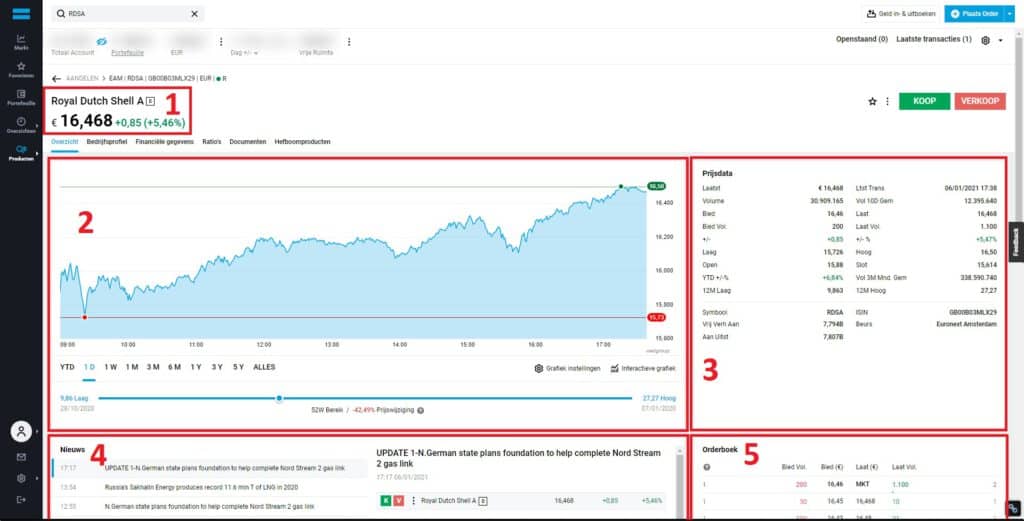Select 6M chart range

(x=174, y=368)
